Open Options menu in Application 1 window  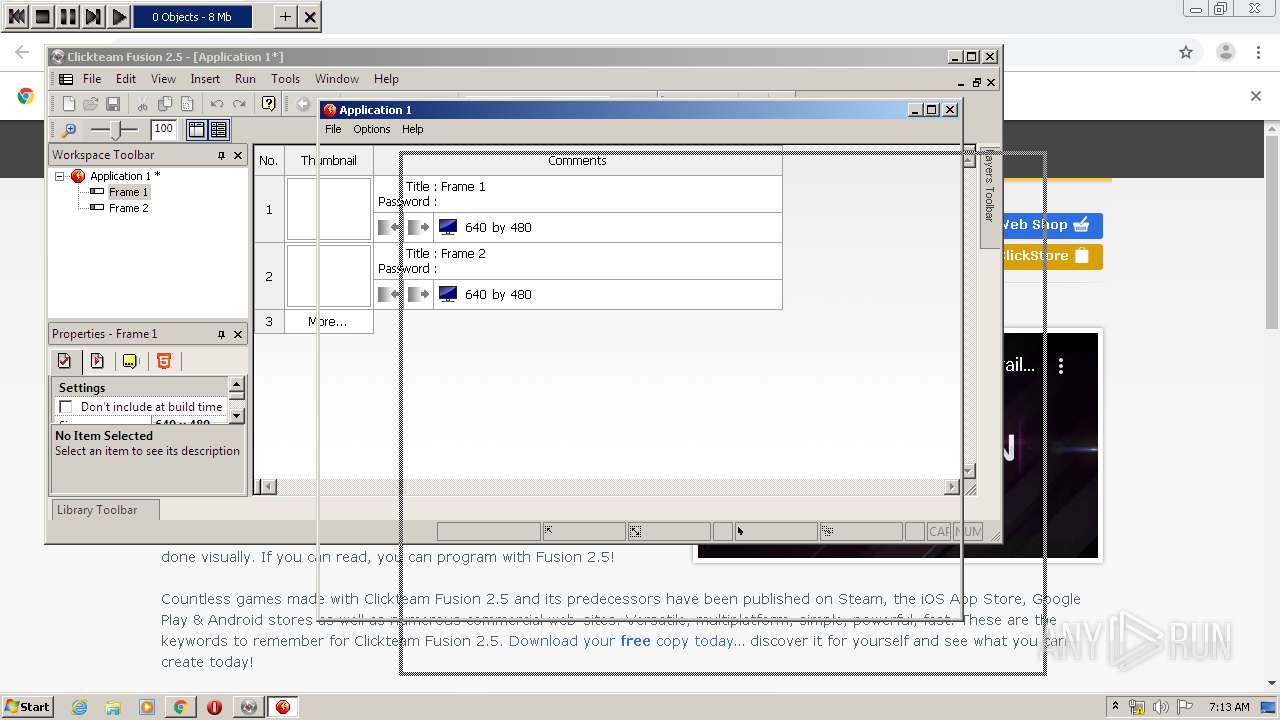coord(371,129)
